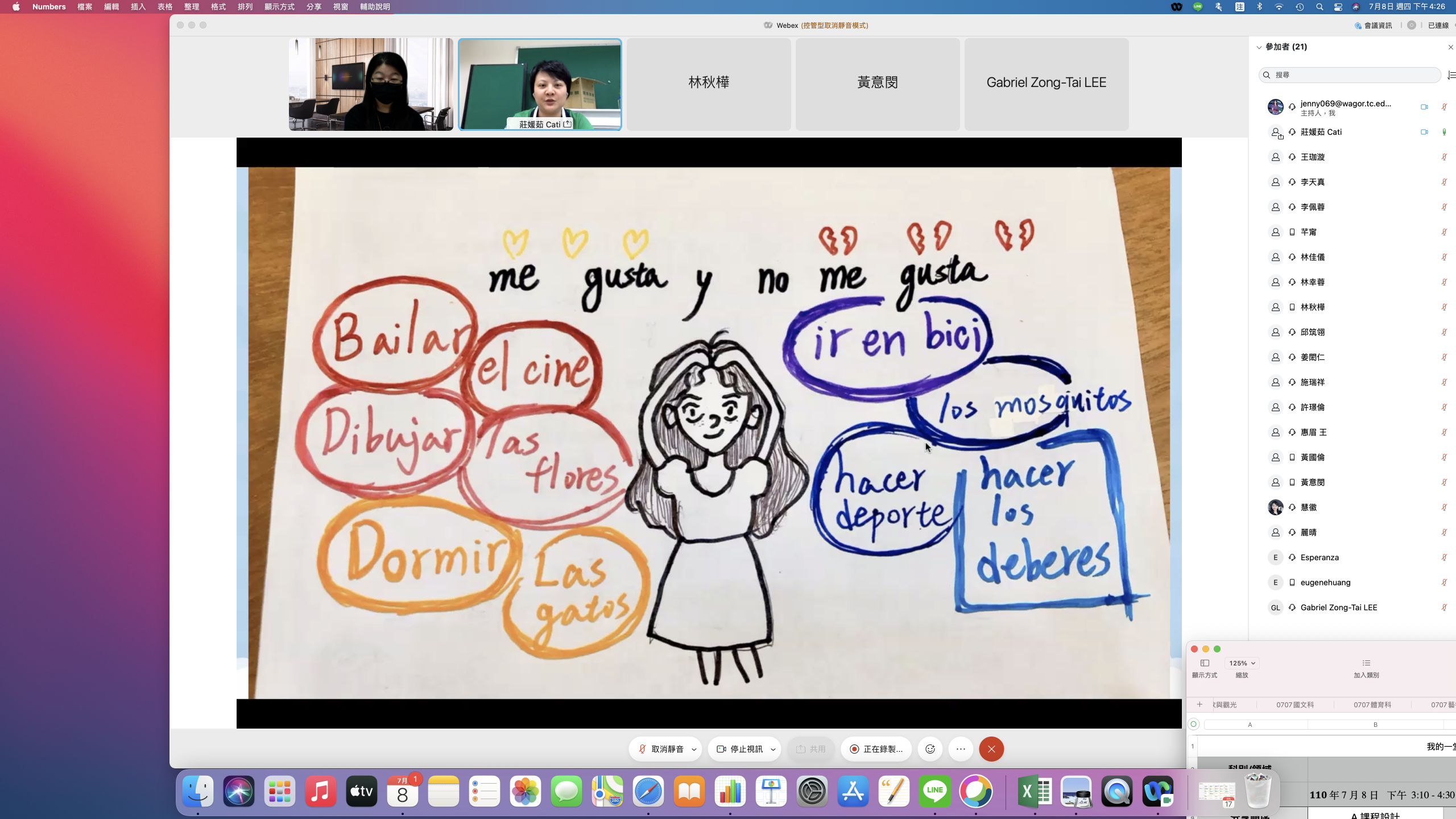Open the 125% zoom level dropdown
Viewport: 1456px width, 819px height.
pyautogui.click(x=1242, y=663)
